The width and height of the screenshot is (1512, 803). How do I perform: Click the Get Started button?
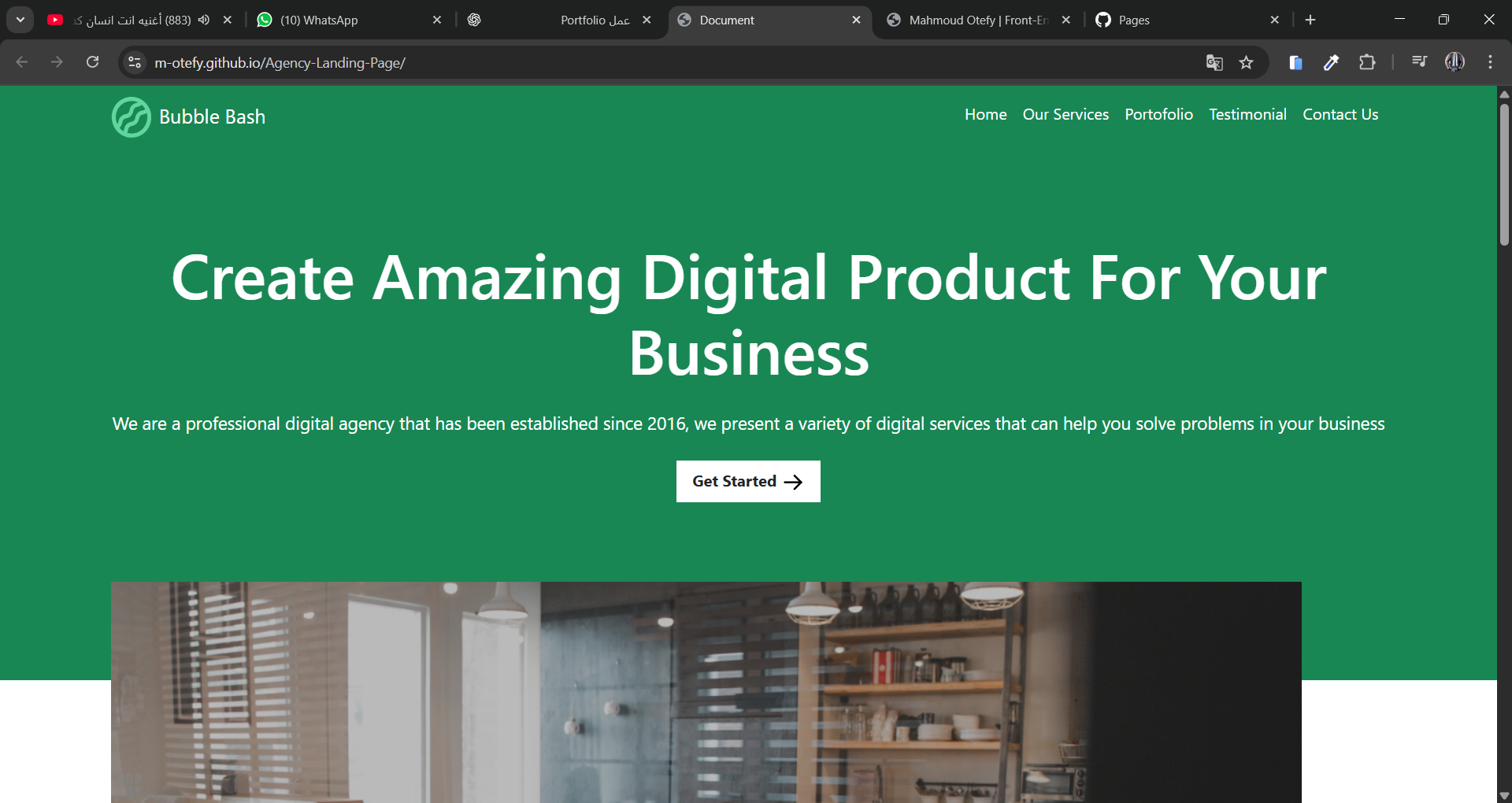747,481
